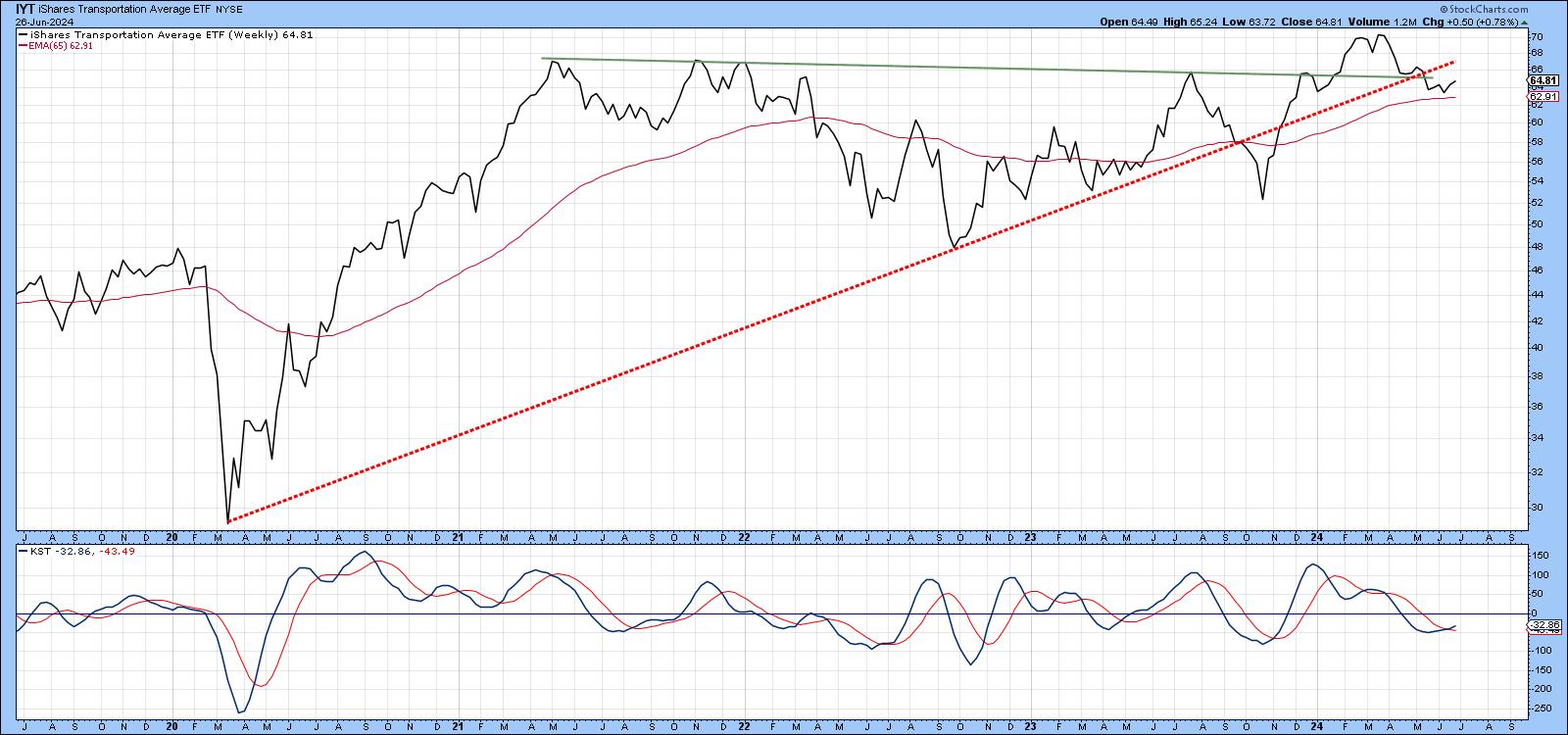Viewport: 1568px width, 735px height.
Task: Click the -250 label on KST axis
Action: pyautogui.click(x=1541, y=708)
